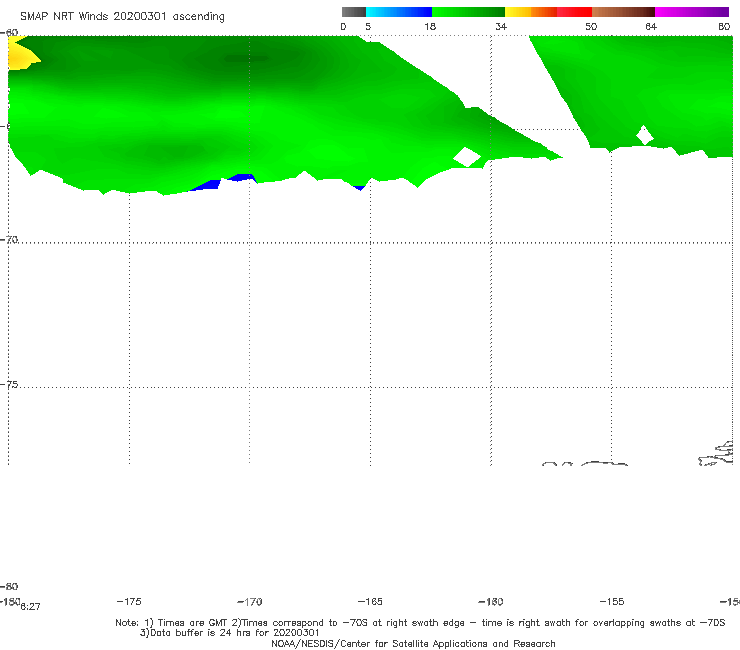
Task: Click the 'SMAP NRT Winds 20200301 ascending' title
Action: (x=122, y=17)
